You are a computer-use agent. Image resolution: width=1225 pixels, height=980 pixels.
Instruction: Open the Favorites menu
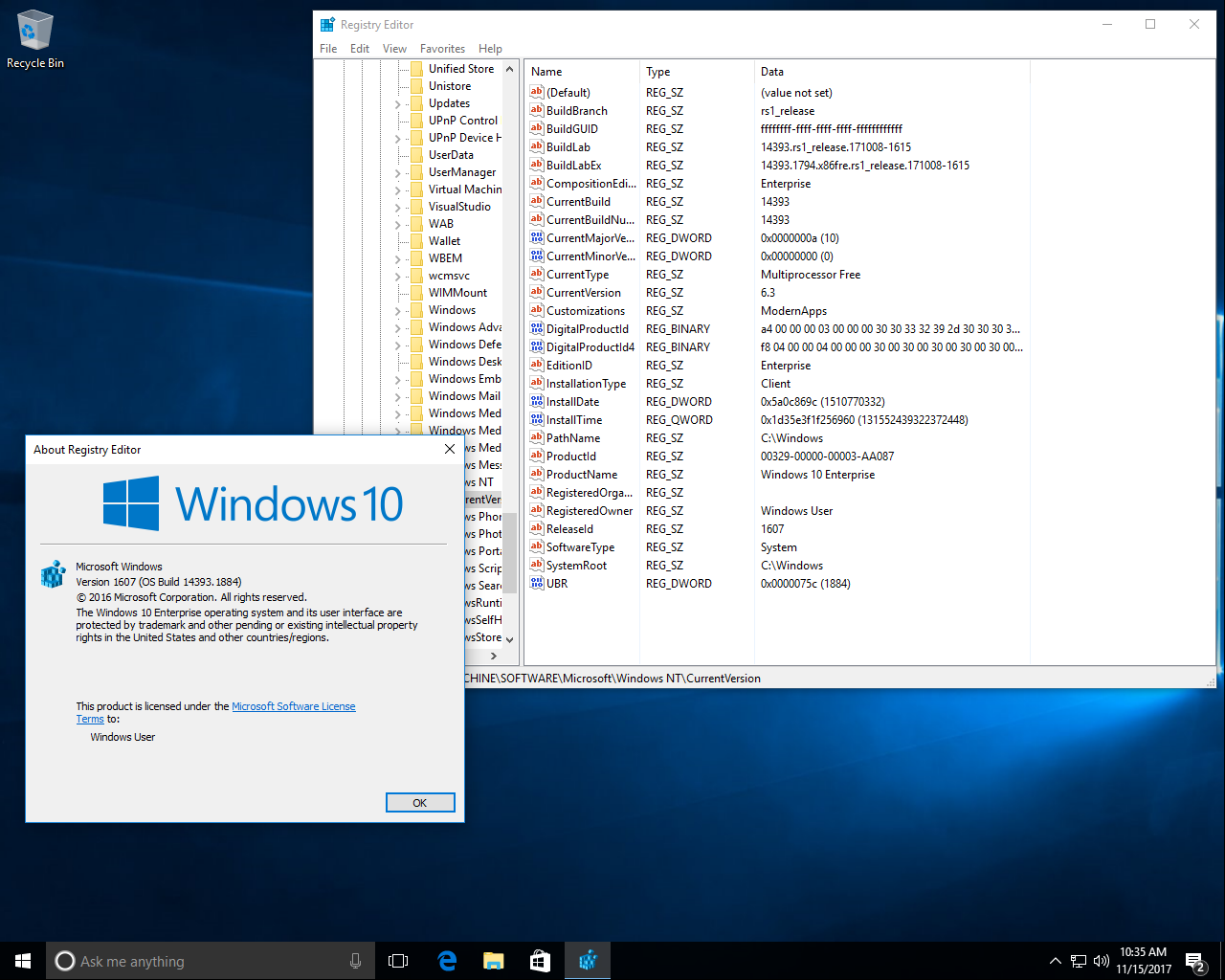pyautogui.click(x=442, y=49)
